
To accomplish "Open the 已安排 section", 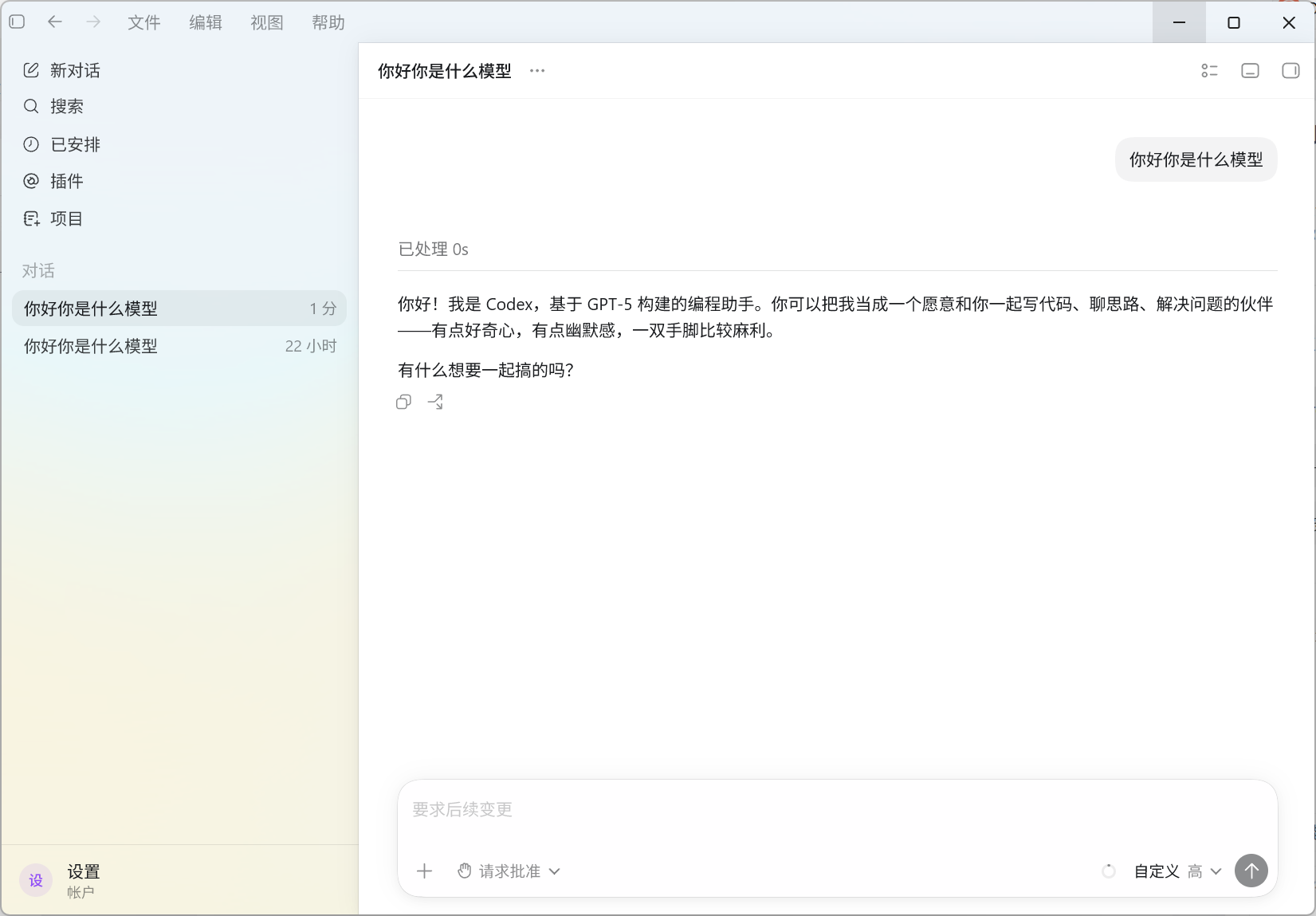I will (179, 144).
